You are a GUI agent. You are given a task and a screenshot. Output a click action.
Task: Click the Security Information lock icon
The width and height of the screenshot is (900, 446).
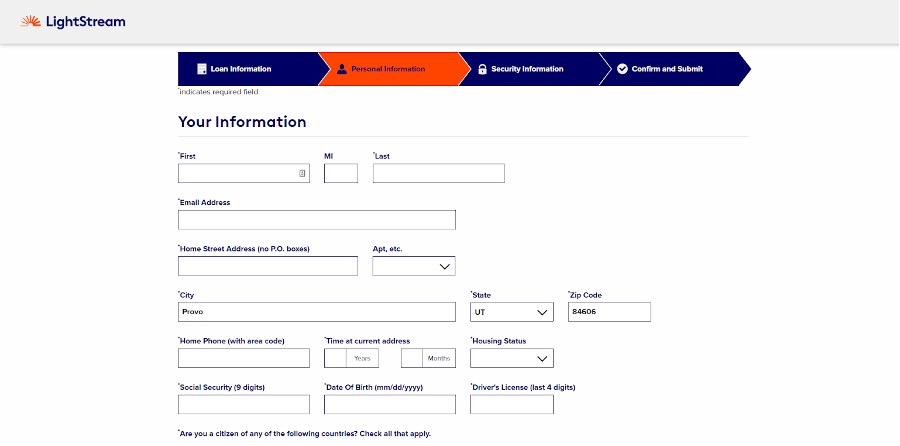click(482, 69)
